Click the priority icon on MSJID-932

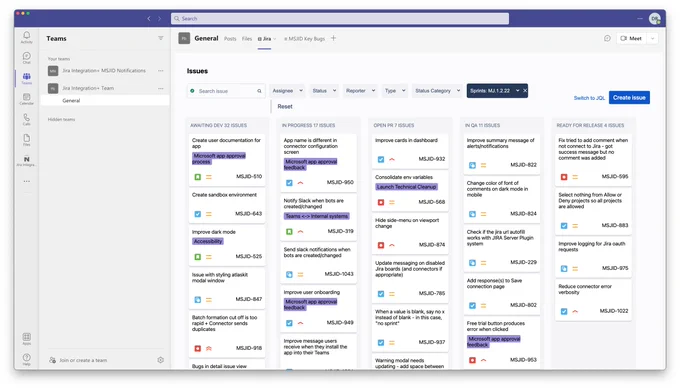[x=392, y=159]
